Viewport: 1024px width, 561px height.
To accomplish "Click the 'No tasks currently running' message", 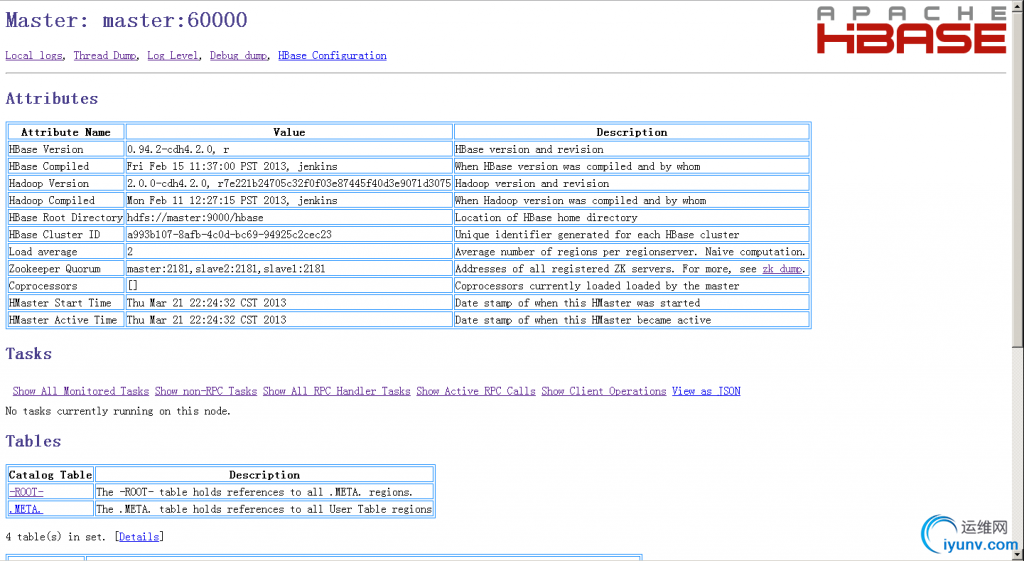I will [x=118, y=411].
